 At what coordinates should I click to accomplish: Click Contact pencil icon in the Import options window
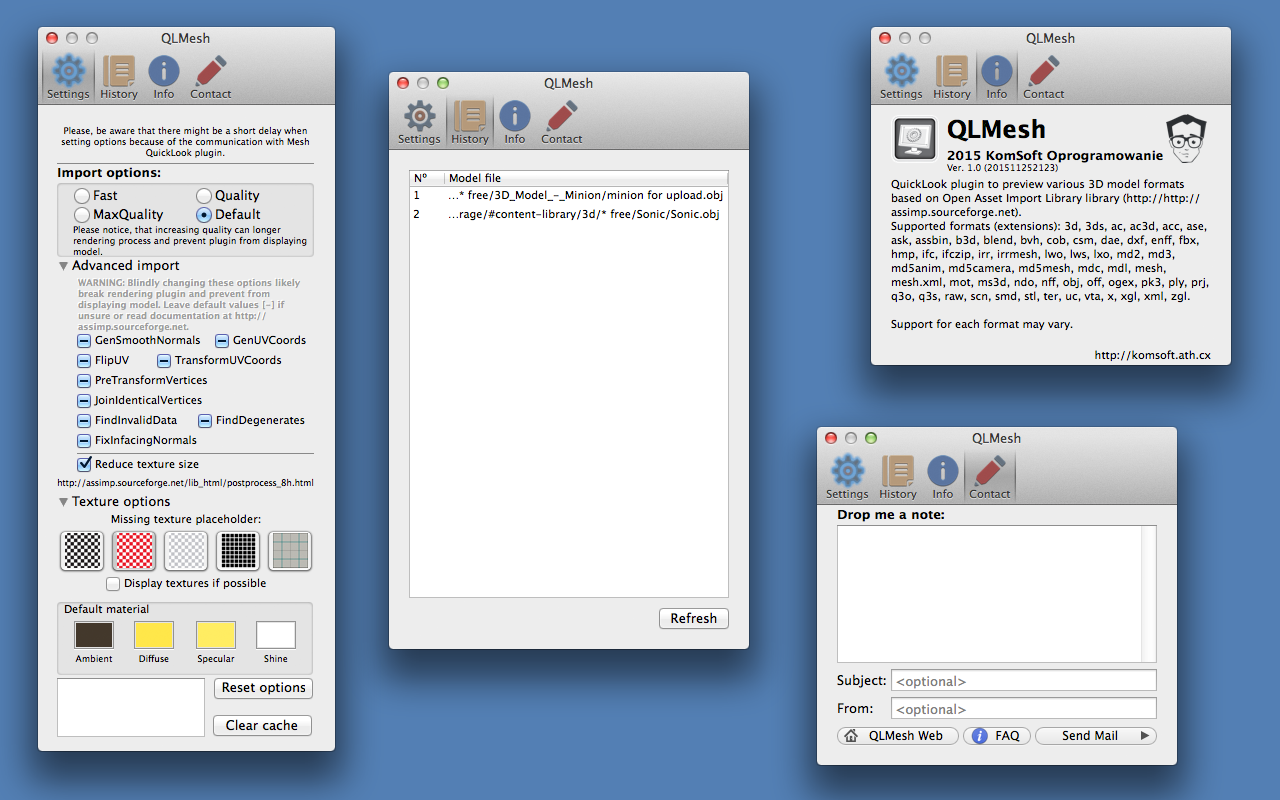pyautogui.click(x=210, y=78)
